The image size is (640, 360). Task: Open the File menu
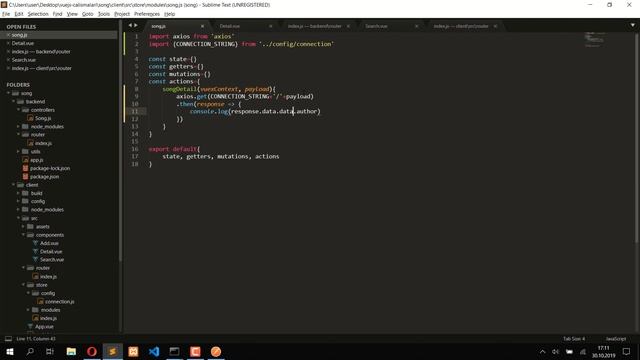point(6,14)
